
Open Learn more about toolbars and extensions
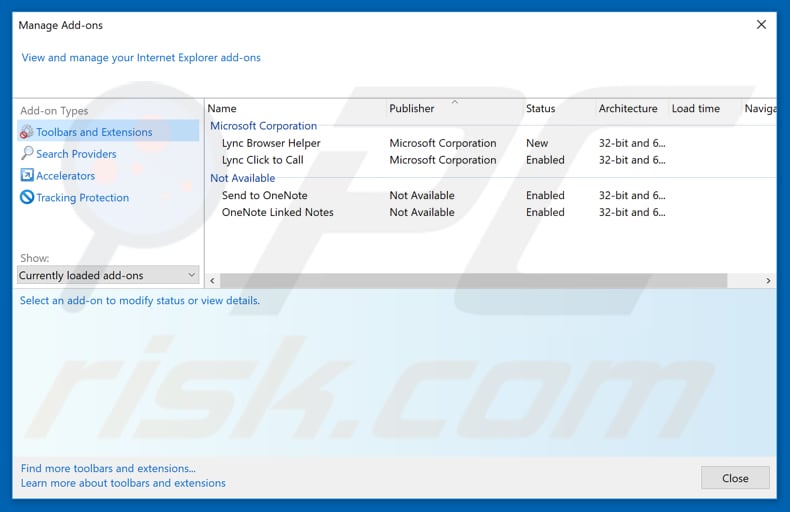coord(123,483)
